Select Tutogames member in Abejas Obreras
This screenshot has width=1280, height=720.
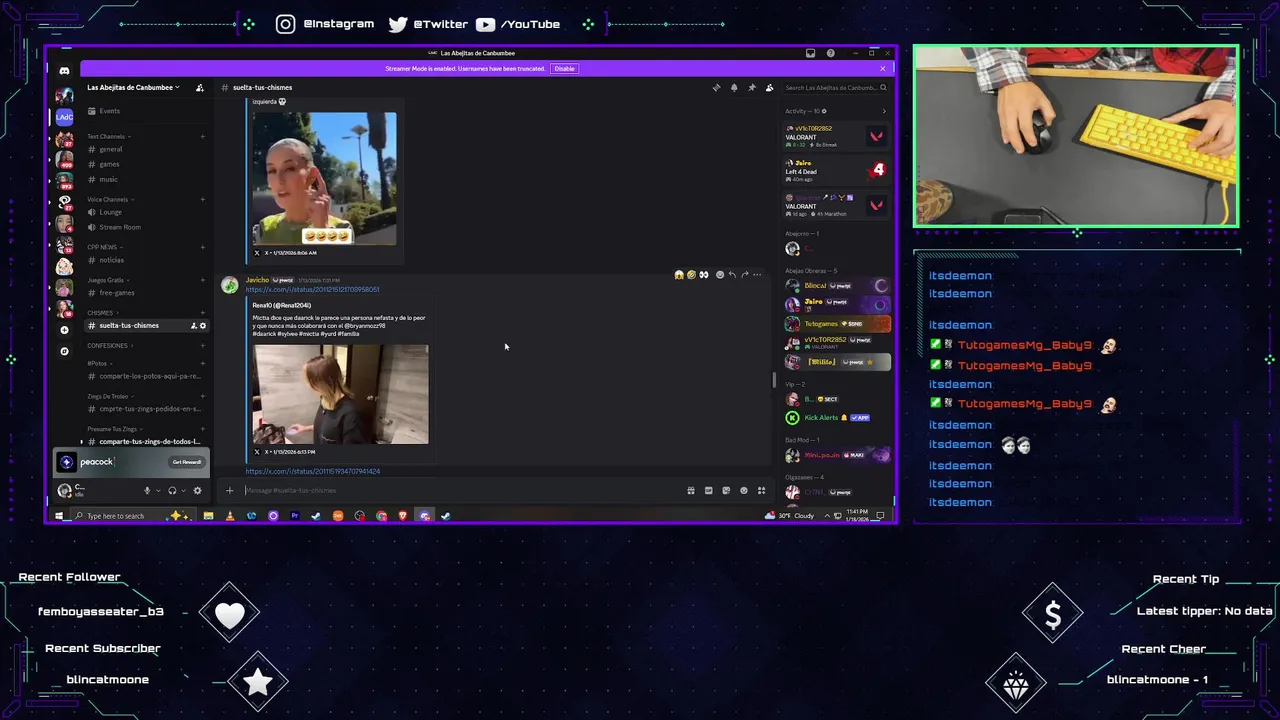838,324
